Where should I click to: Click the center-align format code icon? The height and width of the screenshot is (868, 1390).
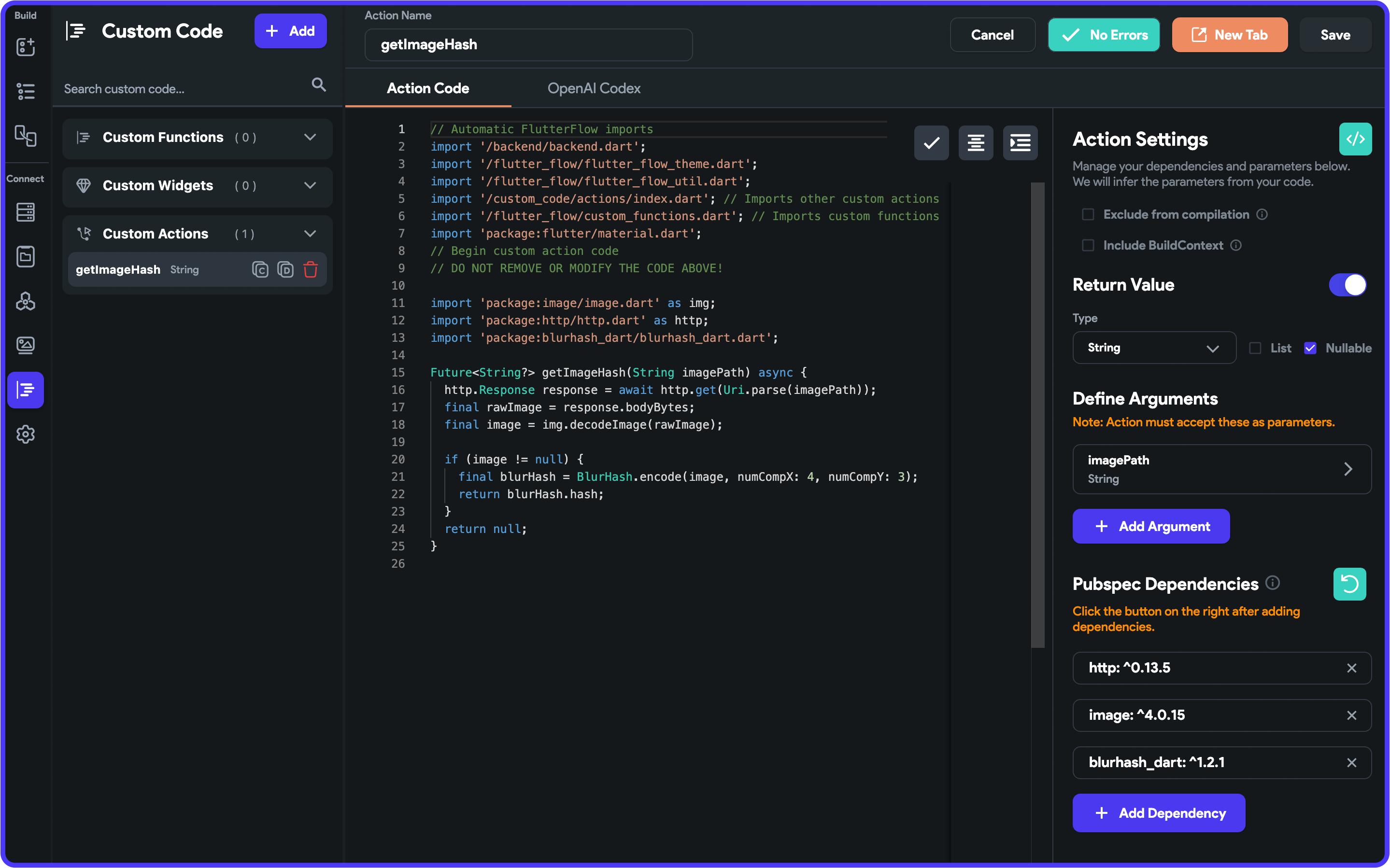point(976,142)
